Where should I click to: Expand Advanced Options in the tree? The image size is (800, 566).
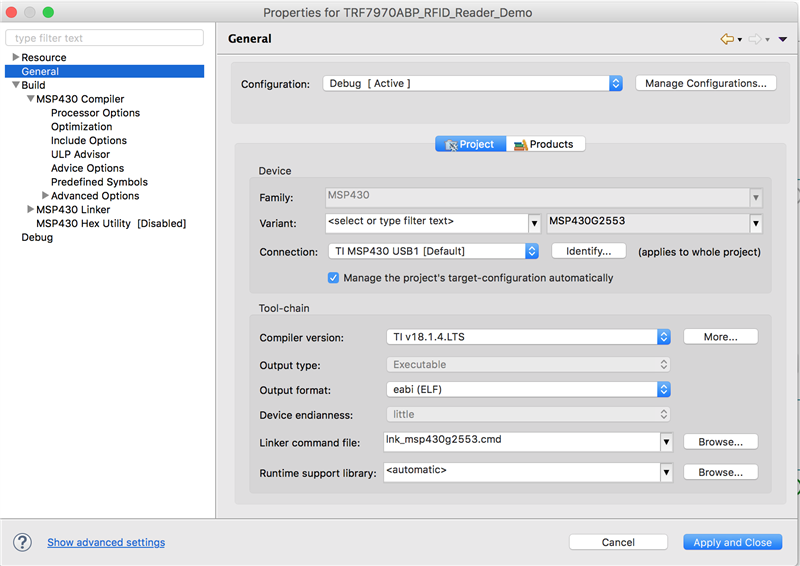[x=46, y=196]
